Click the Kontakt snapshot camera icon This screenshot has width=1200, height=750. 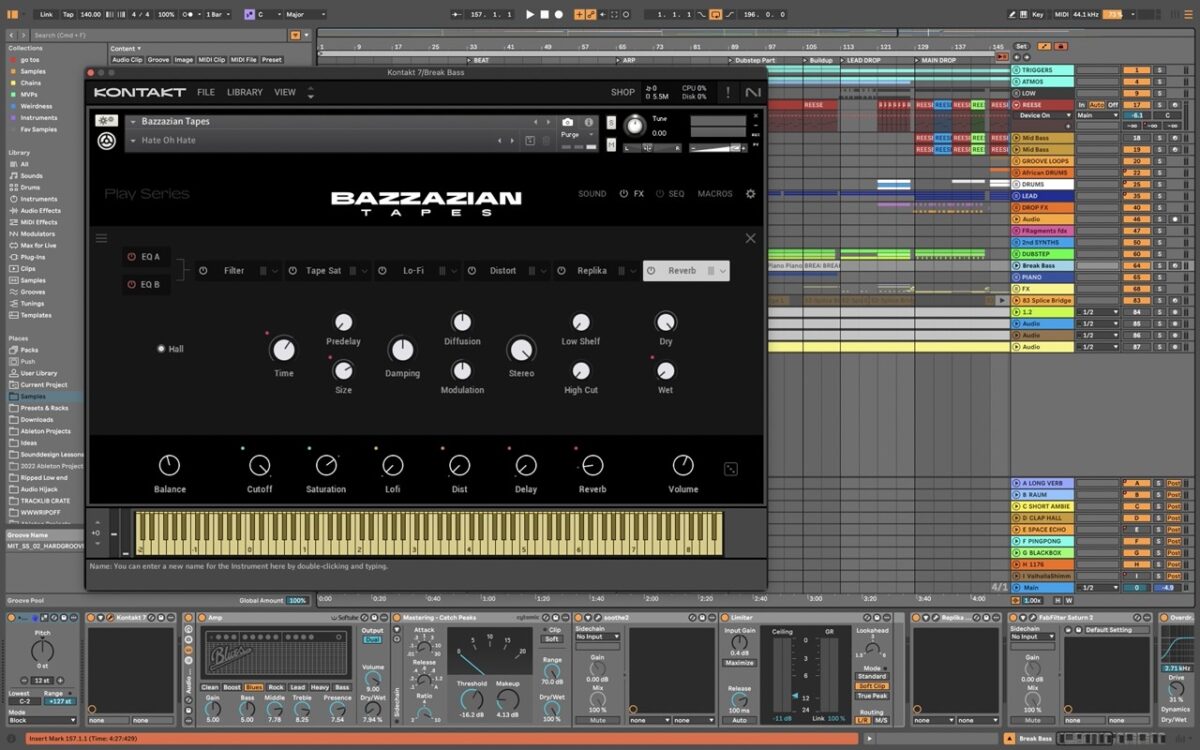568,122
